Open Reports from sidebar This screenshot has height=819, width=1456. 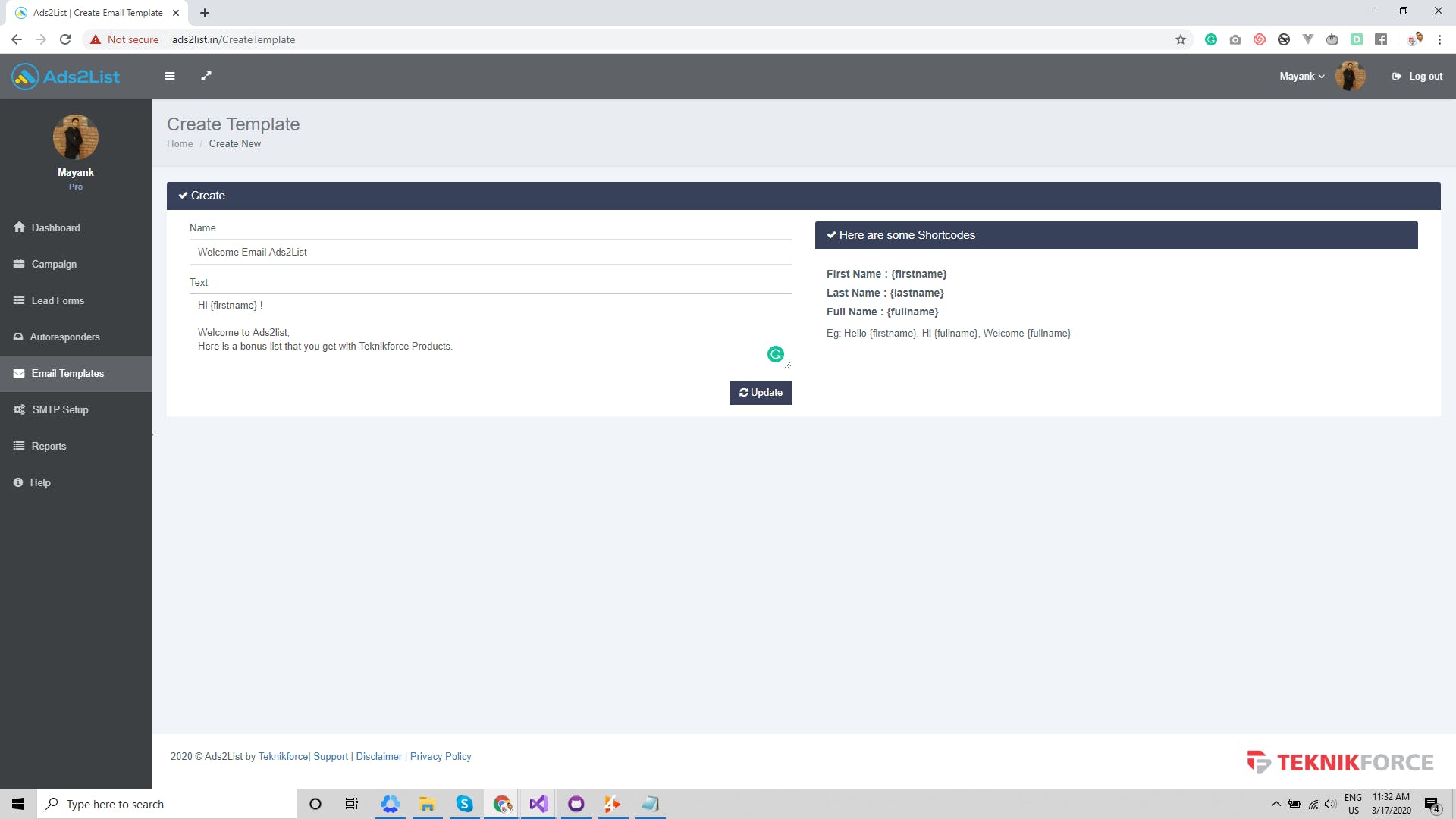[49, 446]
